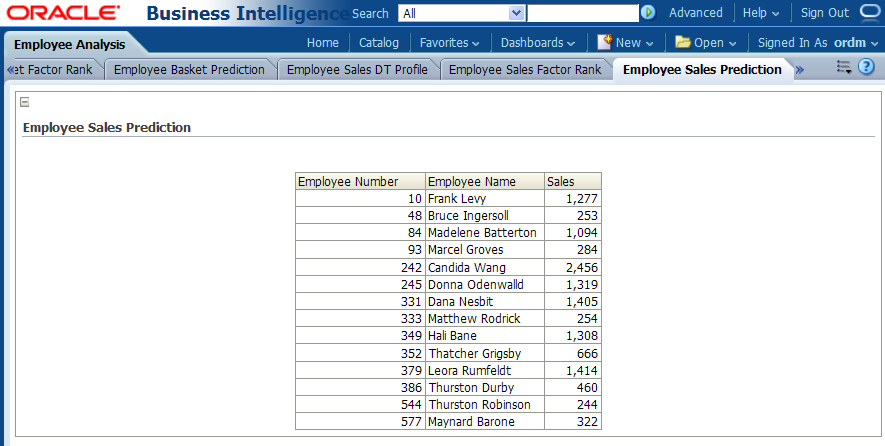This screenshot has height=446, width=885.
Task: Expand the Dashboards menu
Action: click(x=537, y=43)
